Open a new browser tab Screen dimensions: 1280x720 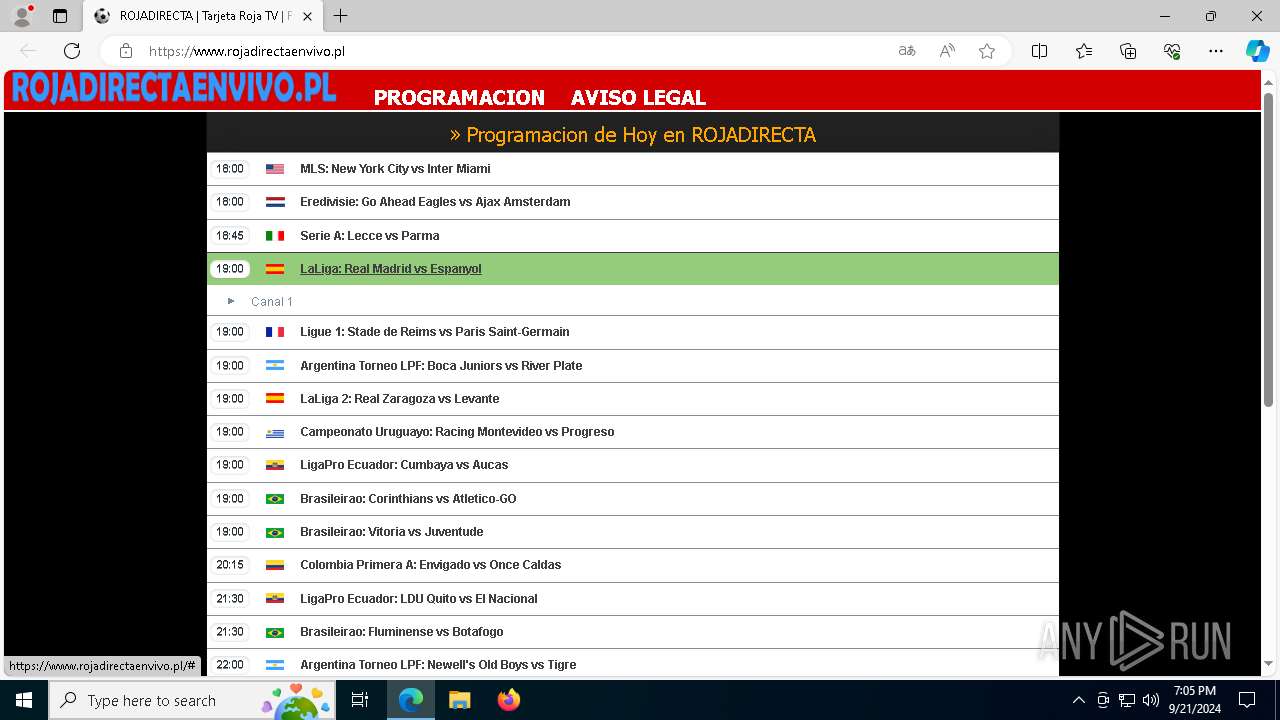[x=341, y=16]
